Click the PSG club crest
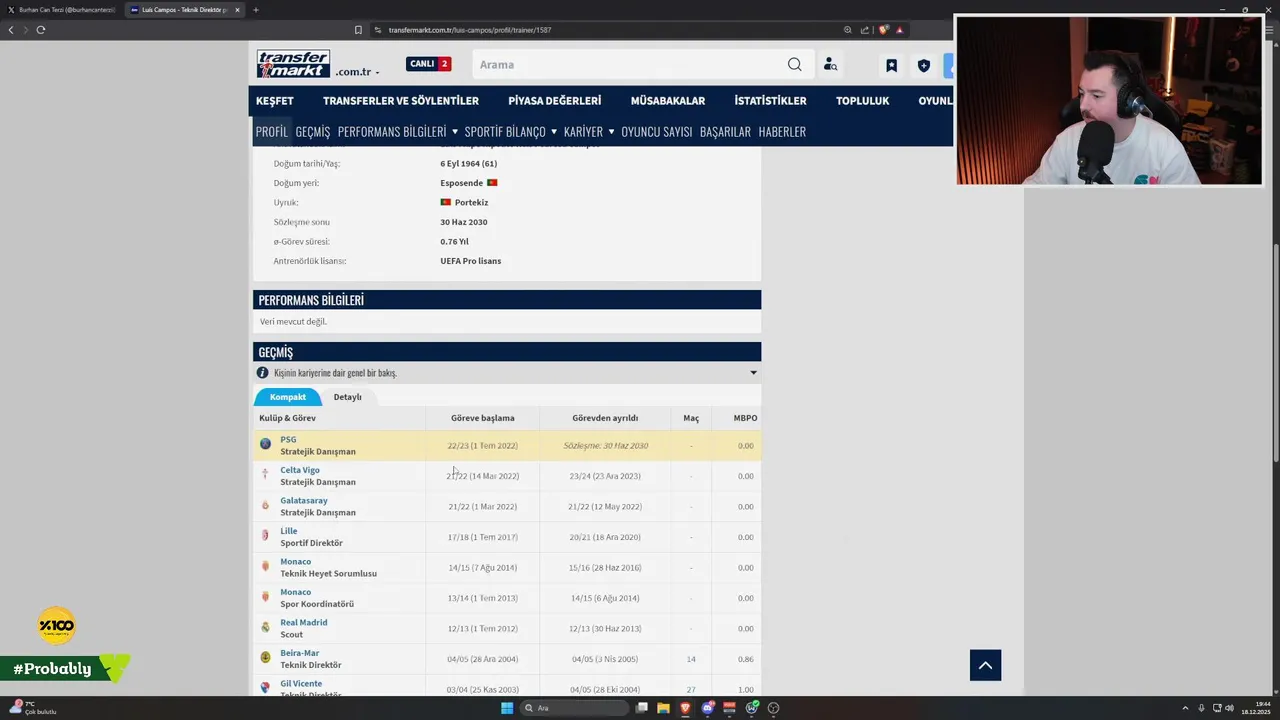This screenshot has height=720, width=1280. [265, 444]
